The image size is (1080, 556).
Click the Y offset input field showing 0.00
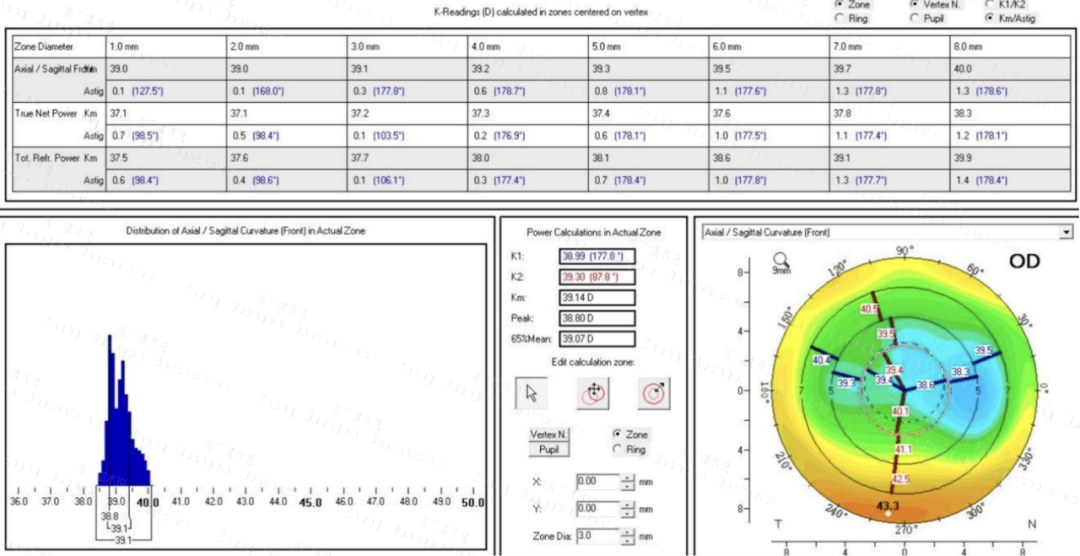click(x=598, y=510)
